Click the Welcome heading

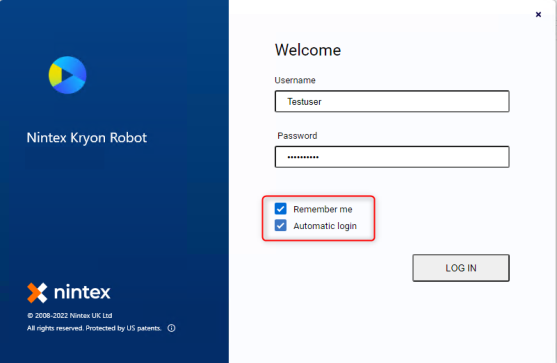pos(308,50)
